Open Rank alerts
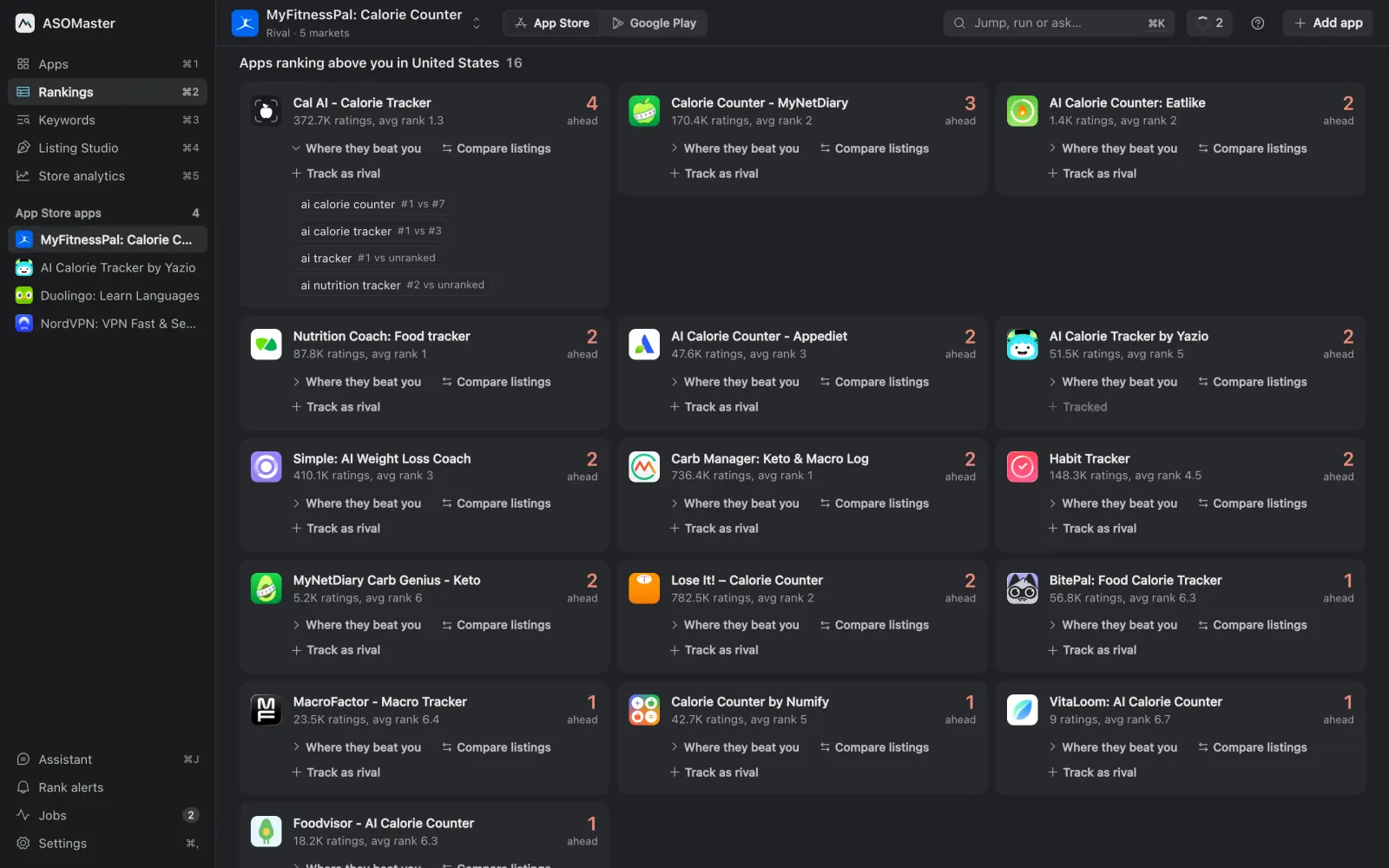The height and width of the screenshot is (868, 1389). (108, 787)
